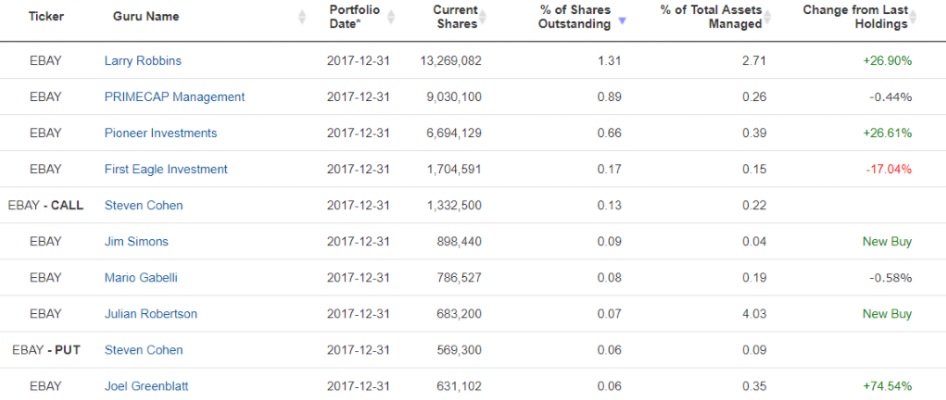Screen dimensions: 946x400
Task: Click the Change from Last Holdings header
Action: pos(856,17)
